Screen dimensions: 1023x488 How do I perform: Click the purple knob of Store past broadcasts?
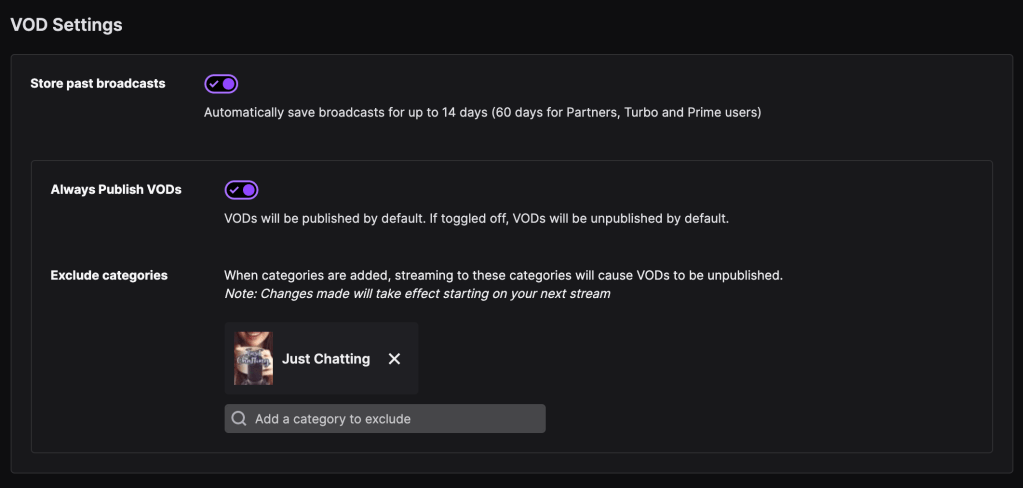[229, 84]
